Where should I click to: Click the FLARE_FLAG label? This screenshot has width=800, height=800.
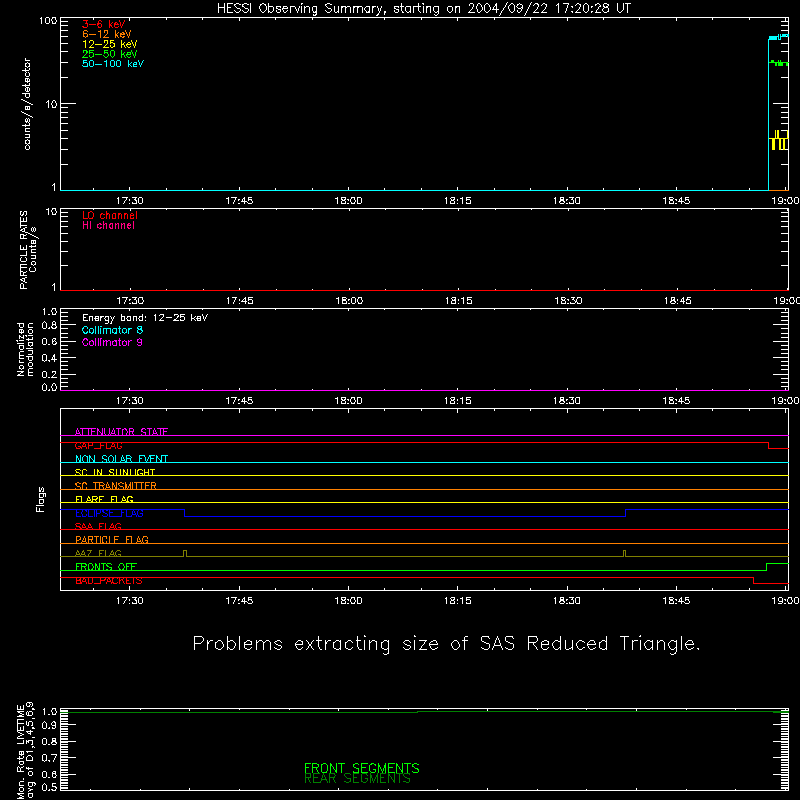point(104,499)
